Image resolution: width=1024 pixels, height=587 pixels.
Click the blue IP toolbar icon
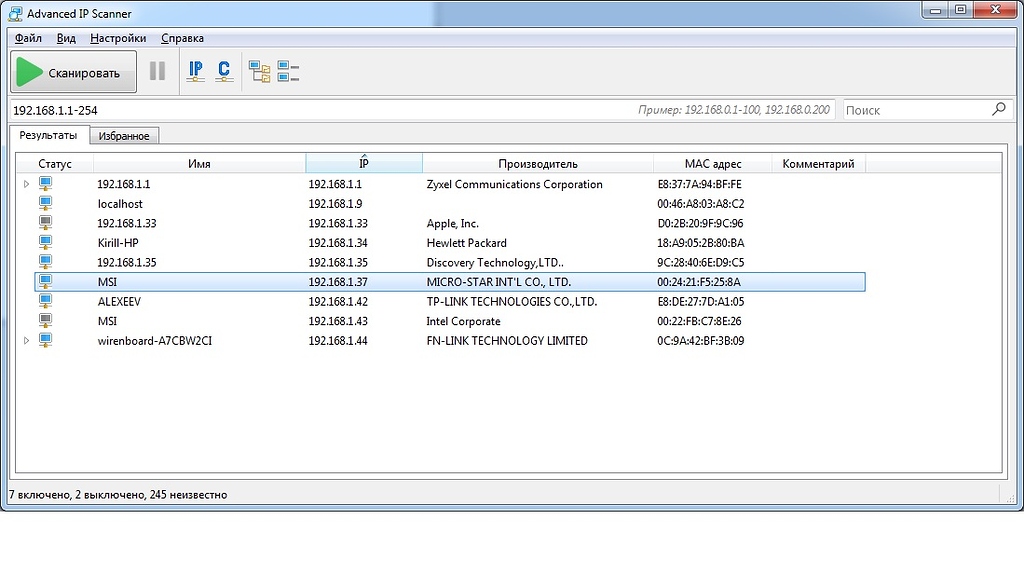[x=196, y=72]
